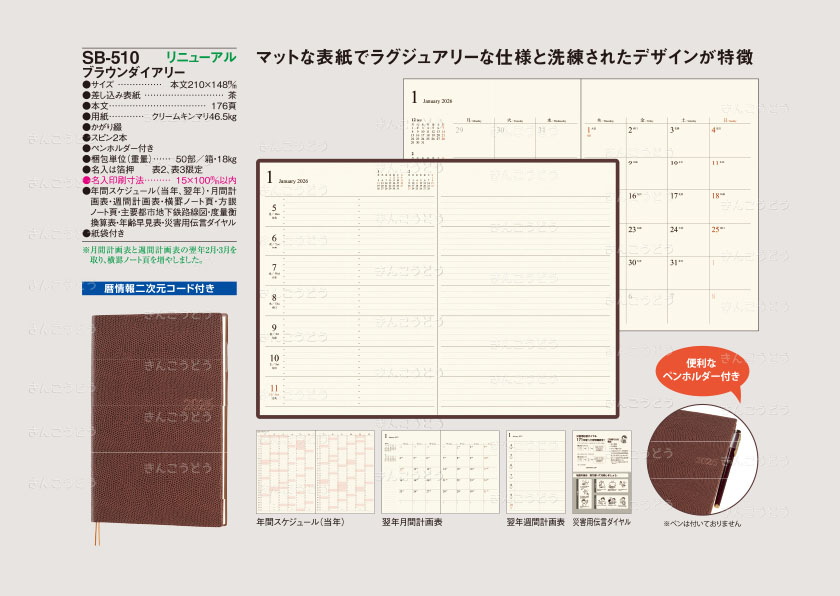
Task: Click the orange 便利なペンホルダー付き bubble
Action: click(x=701, y=372)
